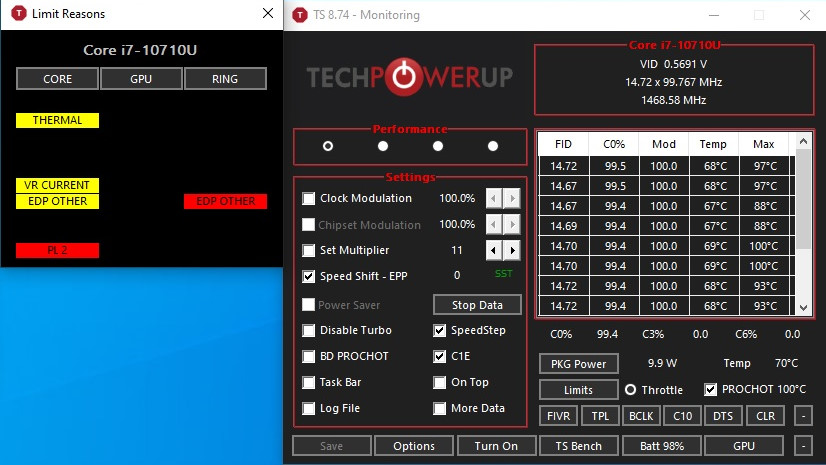Click the core table scroll down arrow
This screenshot has width=826, height=465.
[x=803, y=308]
